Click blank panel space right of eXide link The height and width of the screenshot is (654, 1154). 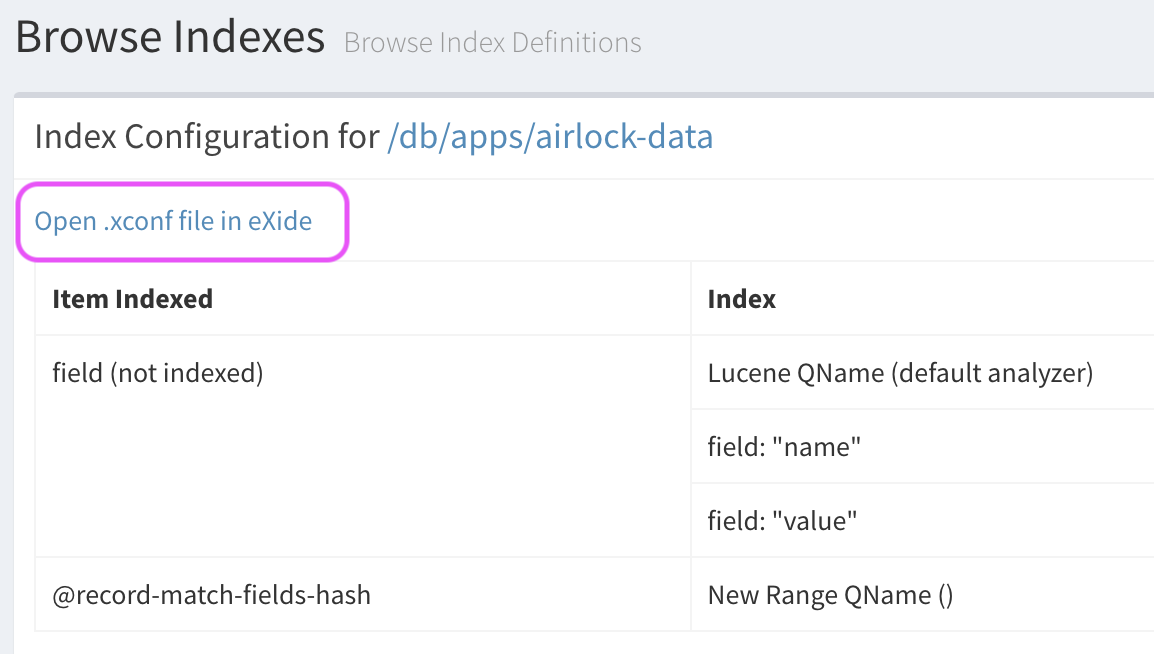pyautogui.click(x=700, y=221)
